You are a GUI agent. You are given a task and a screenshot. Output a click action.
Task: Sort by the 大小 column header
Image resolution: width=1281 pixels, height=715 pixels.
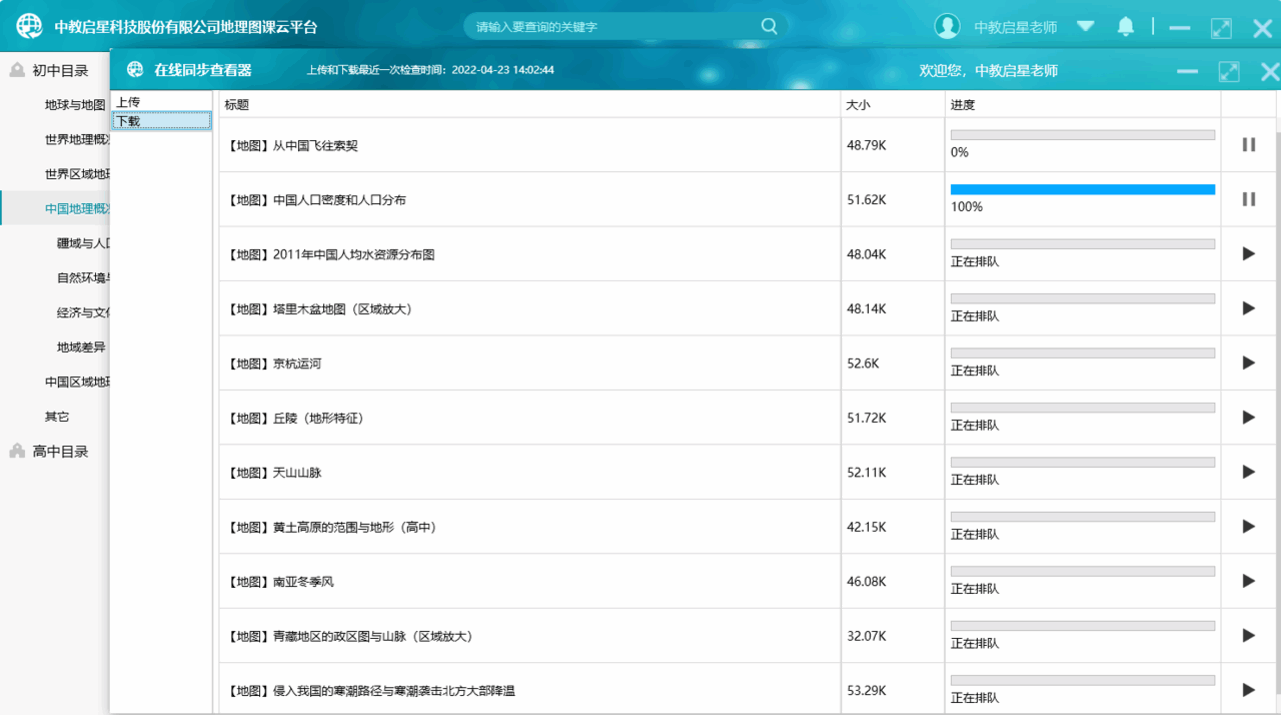tap(858, 105)
